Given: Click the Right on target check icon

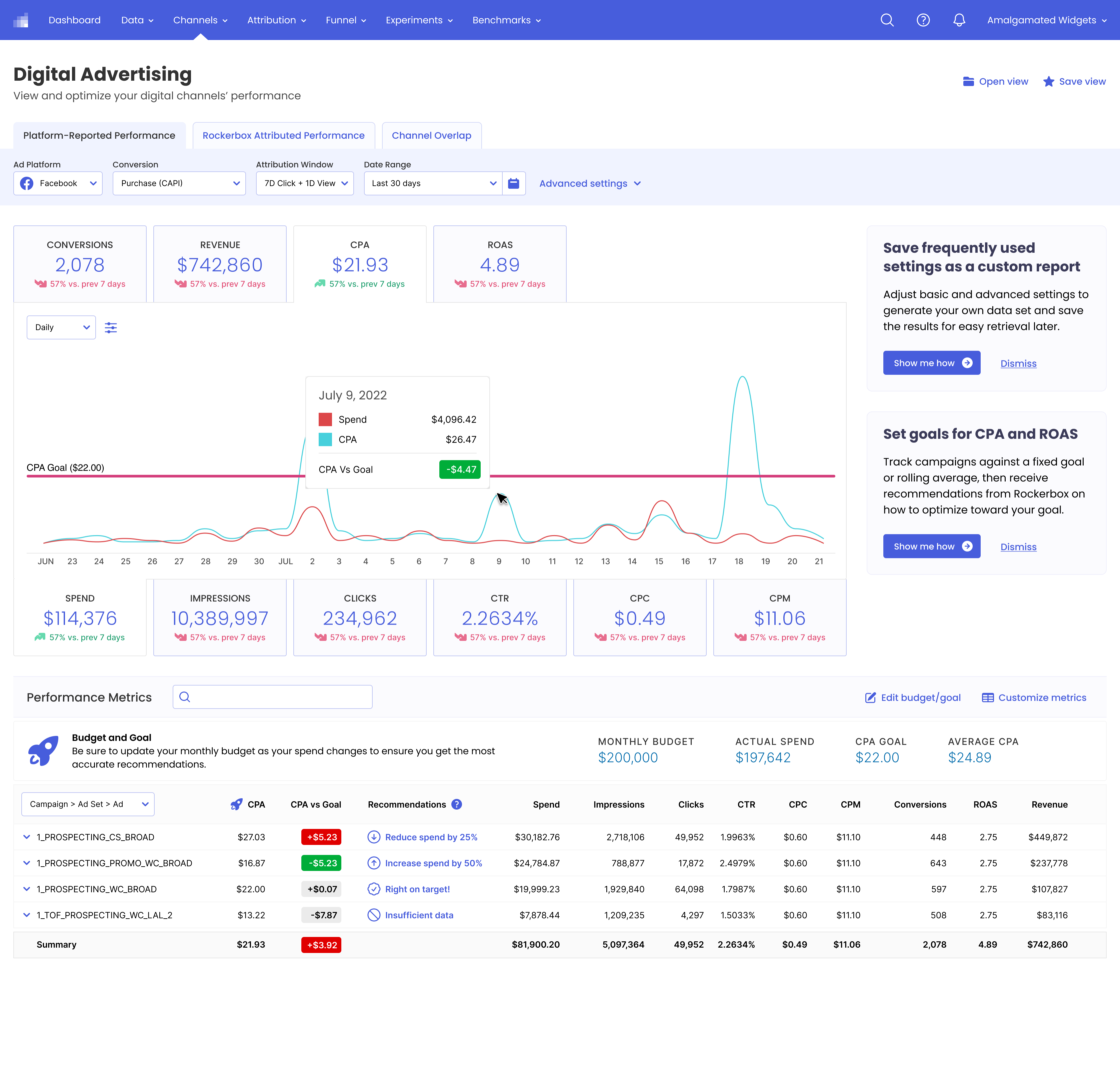Looking at the screenshot, I should point(374,889).
